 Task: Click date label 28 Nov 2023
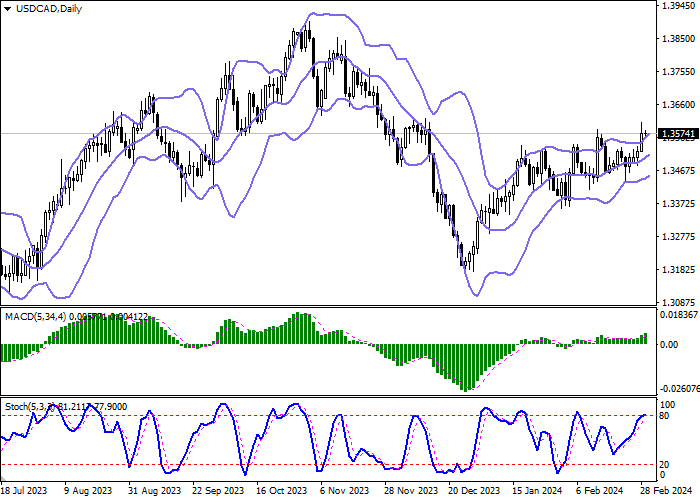pos(410,491)
